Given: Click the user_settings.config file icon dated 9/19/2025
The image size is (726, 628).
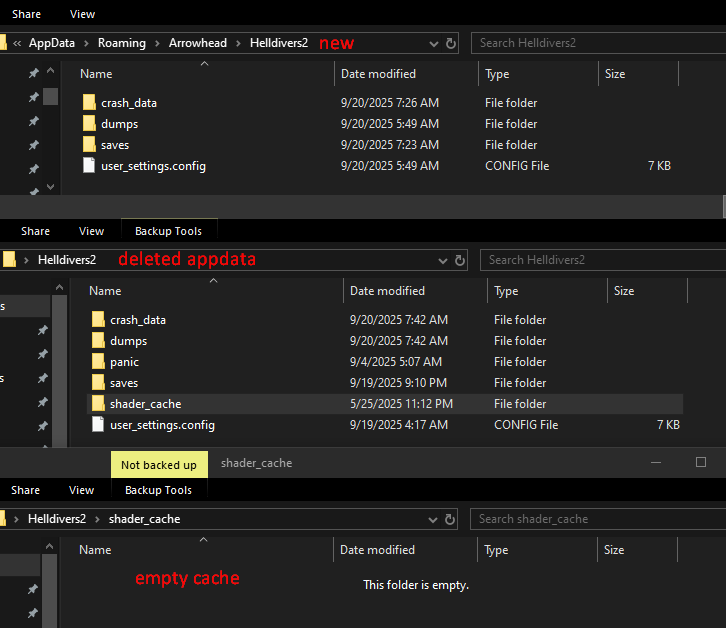Looking at the screenshot, I should click(98, 425).
